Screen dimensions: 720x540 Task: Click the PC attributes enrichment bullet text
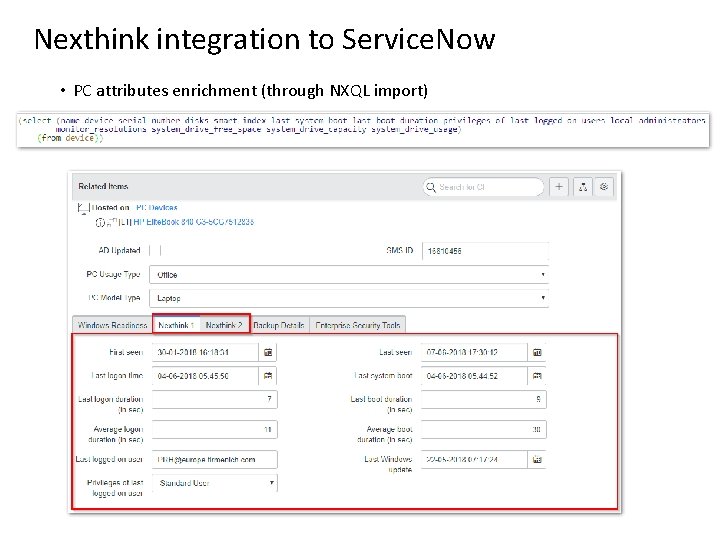(251, 90)
